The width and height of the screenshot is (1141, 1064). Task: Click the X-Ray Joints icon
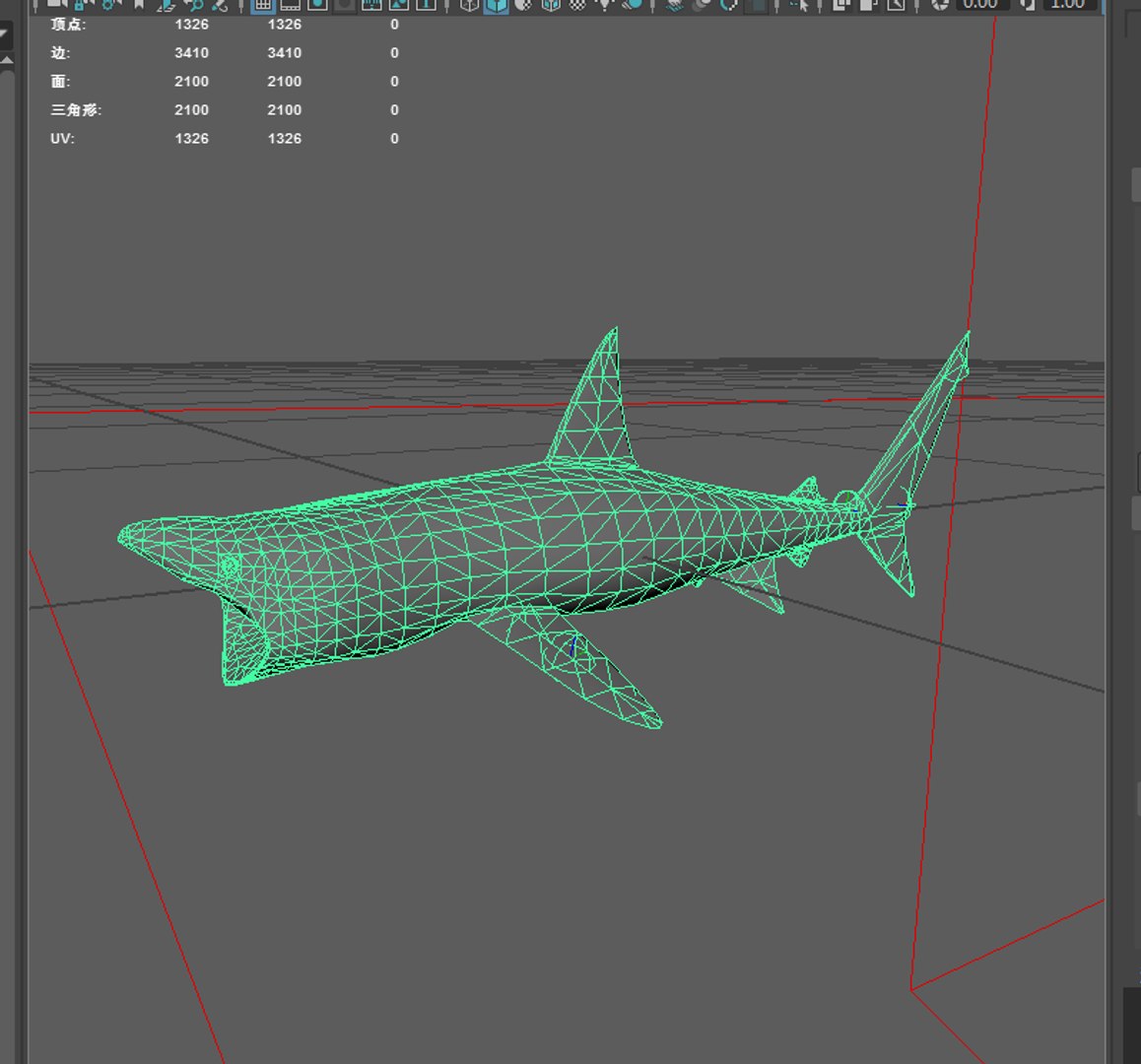point(896,4)
